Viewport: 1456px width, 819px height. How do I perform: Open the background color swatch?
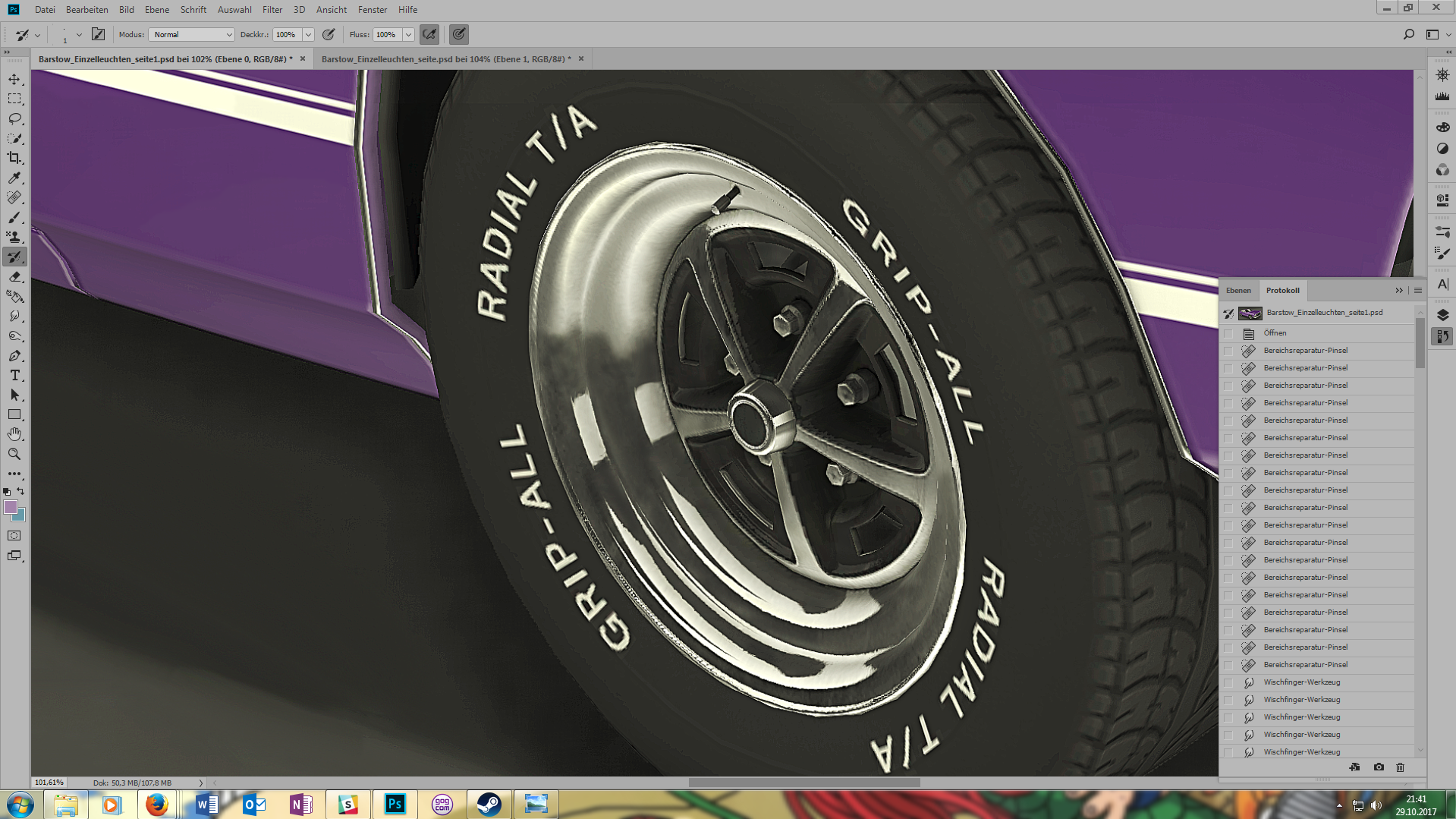[20, 517]
